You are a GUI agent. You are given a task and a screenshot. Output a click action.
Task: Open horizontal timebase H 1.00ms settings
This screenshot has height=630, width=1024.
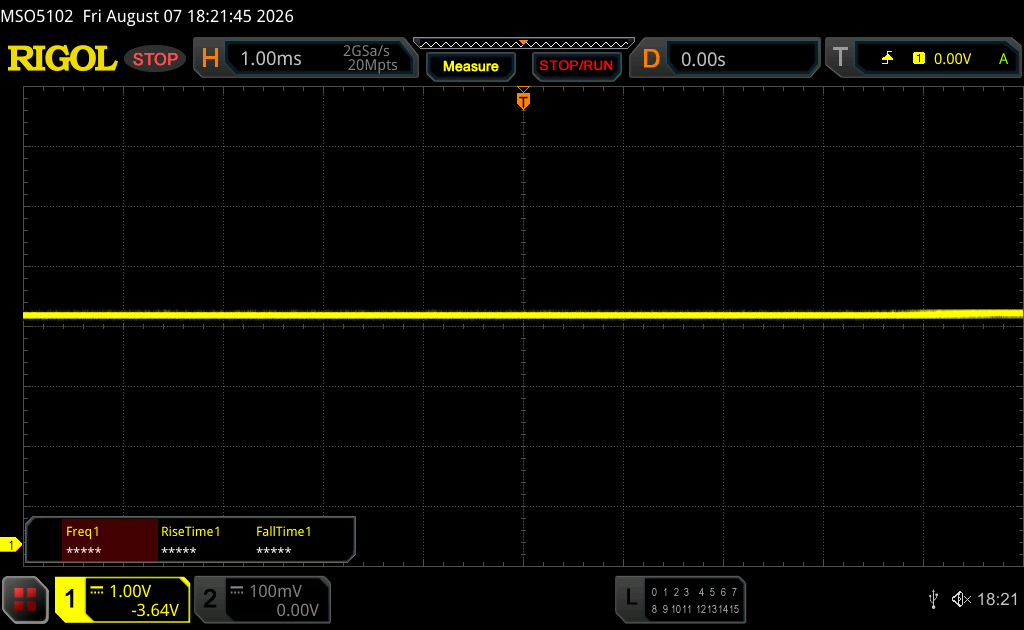pos(305,58)
